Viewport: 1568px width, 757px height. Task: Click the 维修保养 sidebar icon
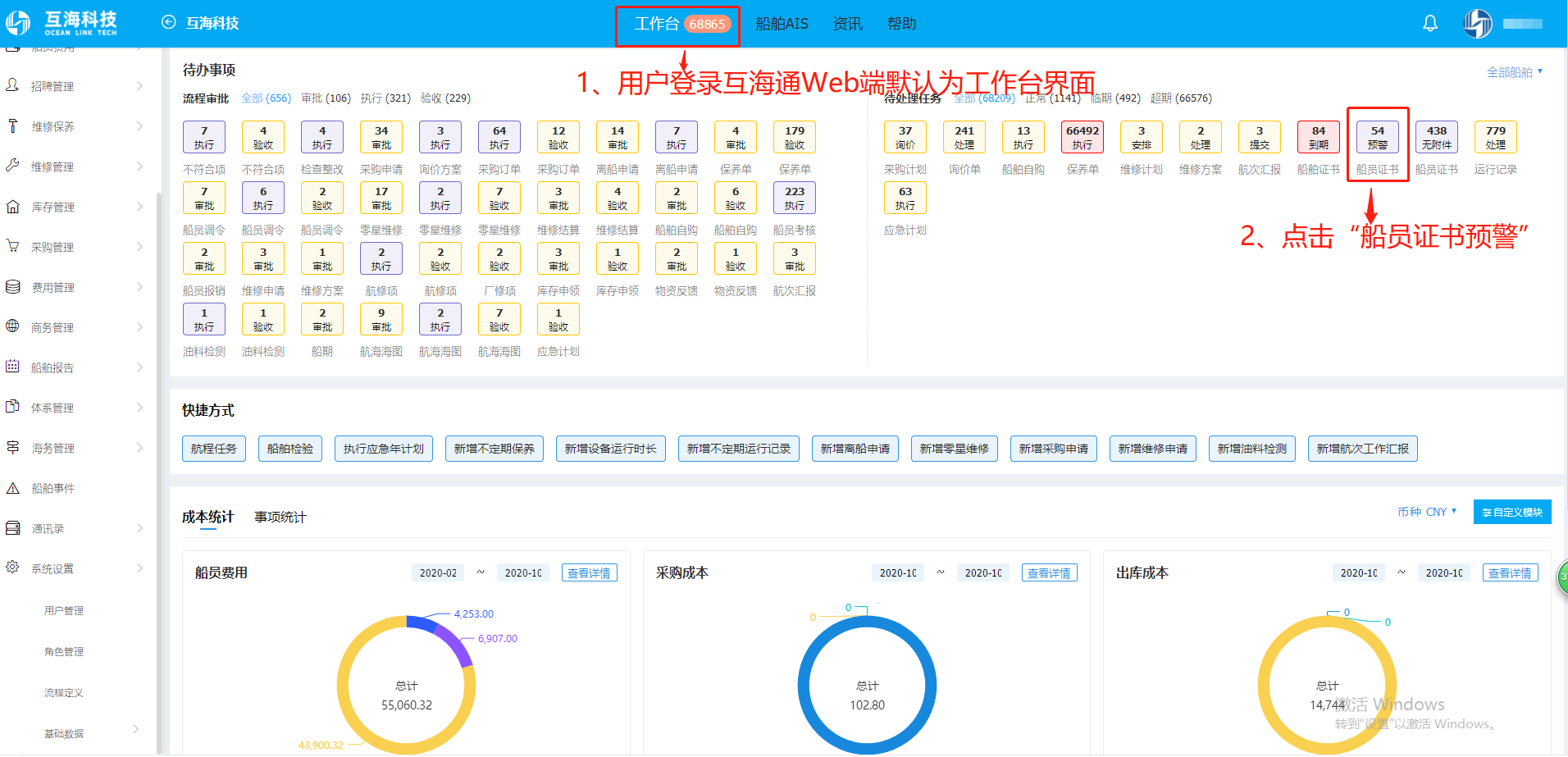tap(13, 125)
